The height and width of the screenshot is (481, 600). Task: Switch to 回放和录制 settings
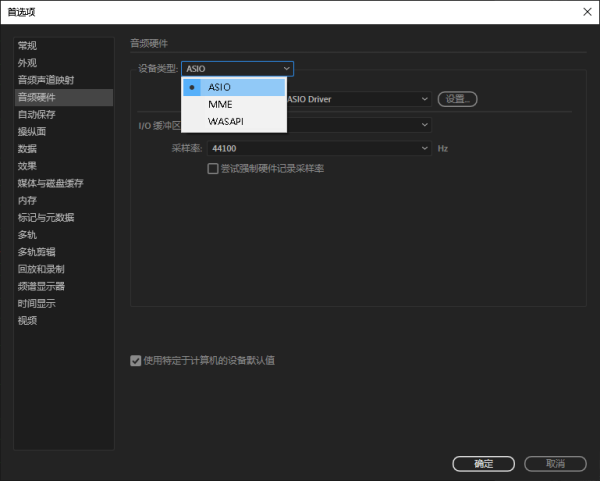pyautogui.click(x=41, y=269)
